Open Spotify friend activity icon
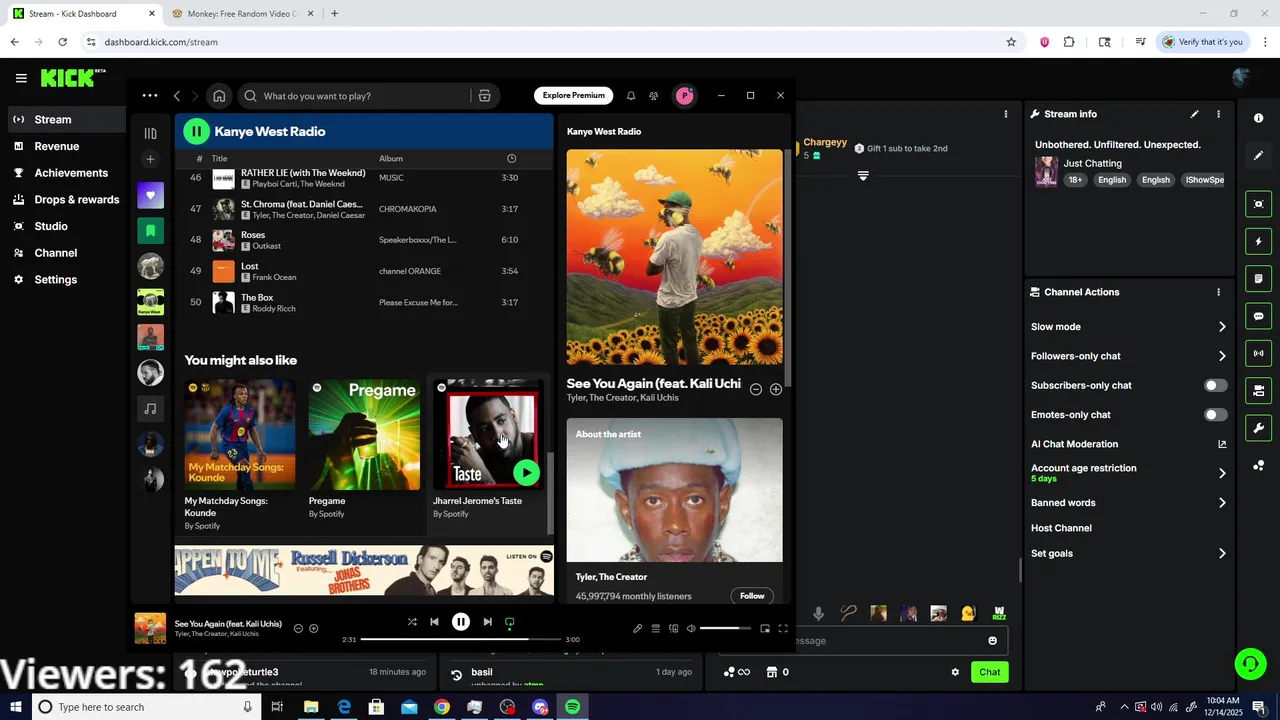Screen dimensions: 1280x720 point(653,96)
